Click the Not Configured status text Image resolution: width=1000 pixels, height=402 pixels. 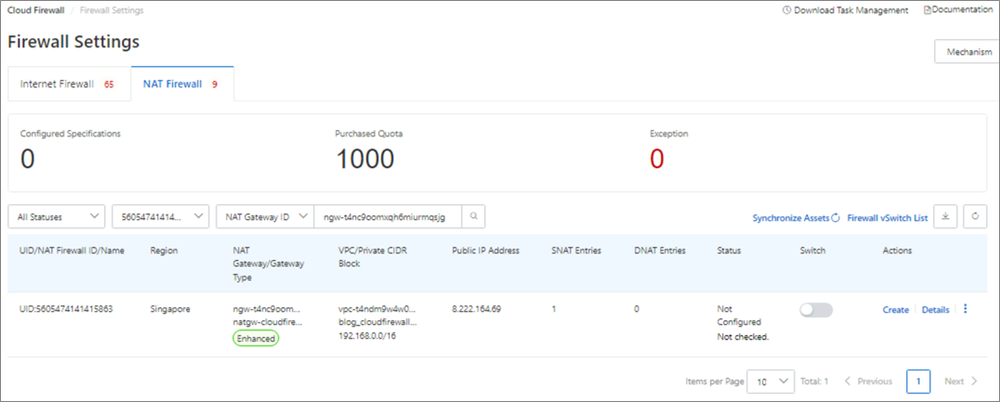coord(739,315)
